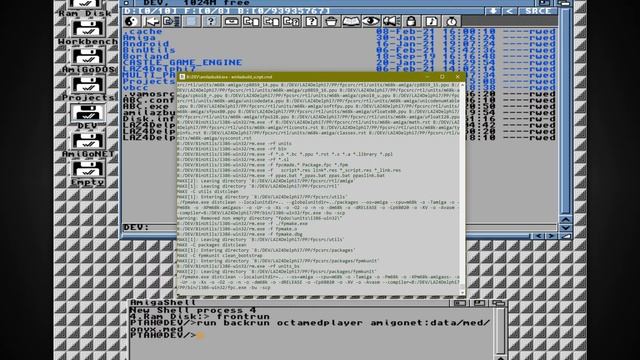Click the AmigaShell window title bar
This screenshot has height=360, width=640.
click(x=290, y=303)
